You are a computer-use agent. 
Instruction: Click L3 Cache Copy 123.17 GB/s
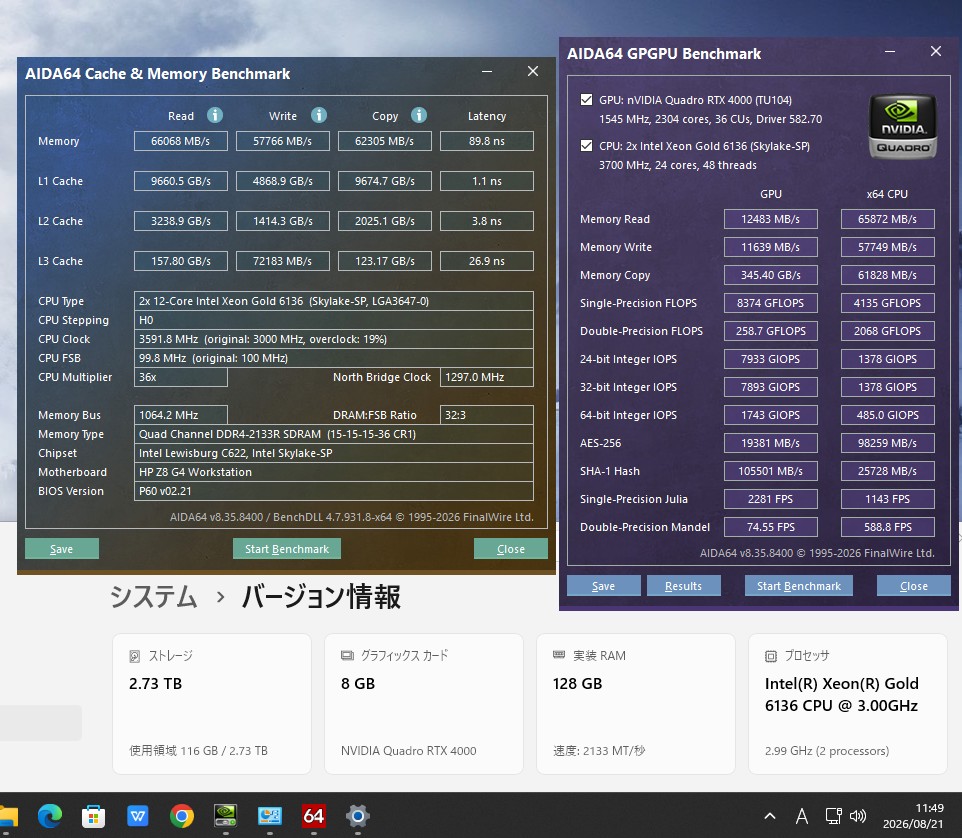pos(385,261)
